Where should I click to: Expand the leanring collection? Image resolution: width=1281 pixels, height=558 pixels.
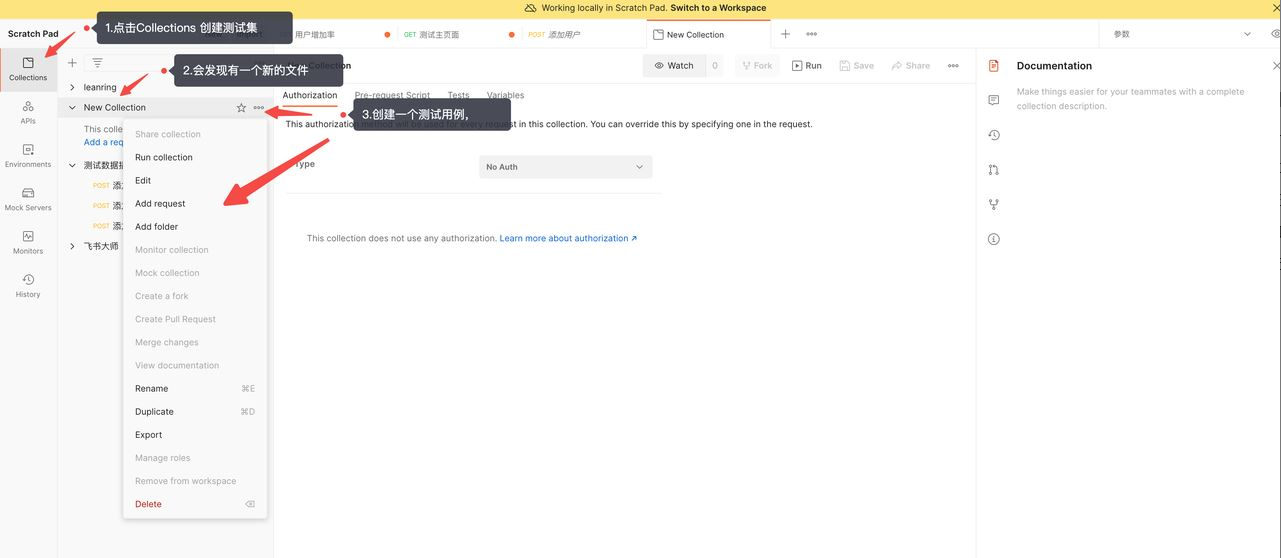(x=72, y=88)
